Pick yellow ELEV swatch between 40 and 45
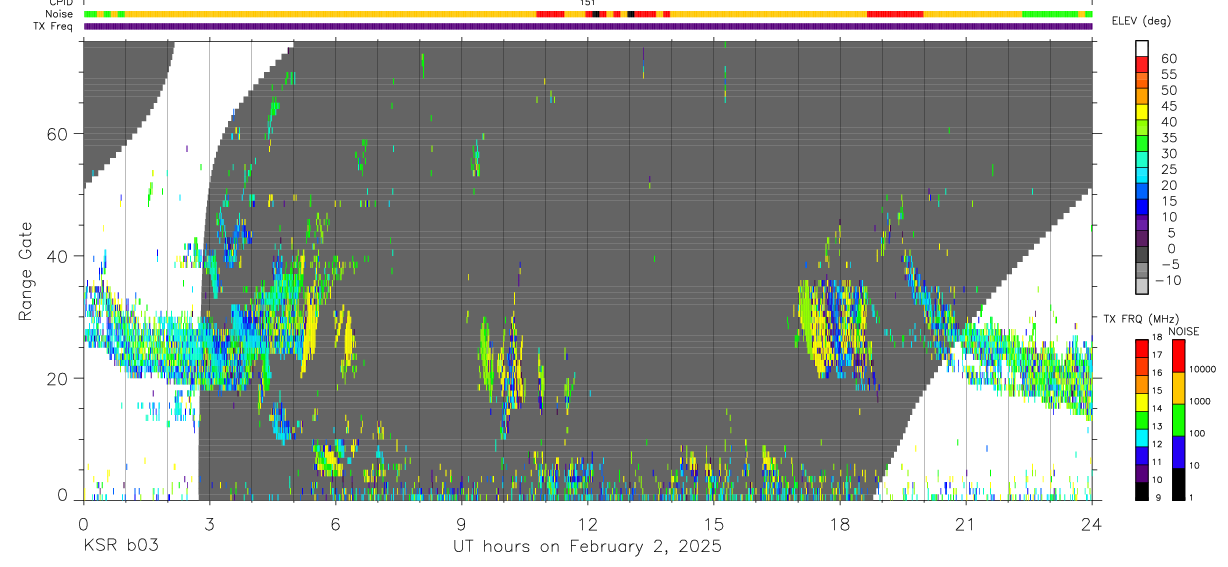The width and height of the screenshot is (1228, 567). (1142, 113)
